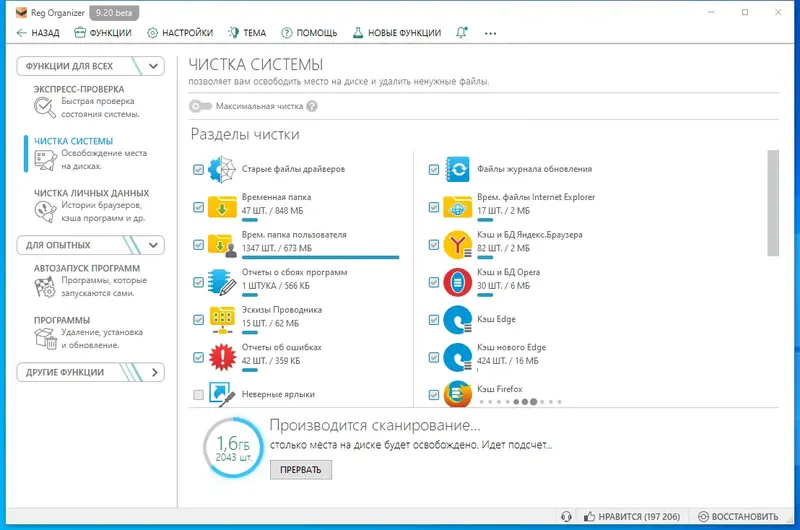This screenshot has height=530, width=800.
Task: Click the Reg Organizer app logo icon
Action: pos(21,13)
